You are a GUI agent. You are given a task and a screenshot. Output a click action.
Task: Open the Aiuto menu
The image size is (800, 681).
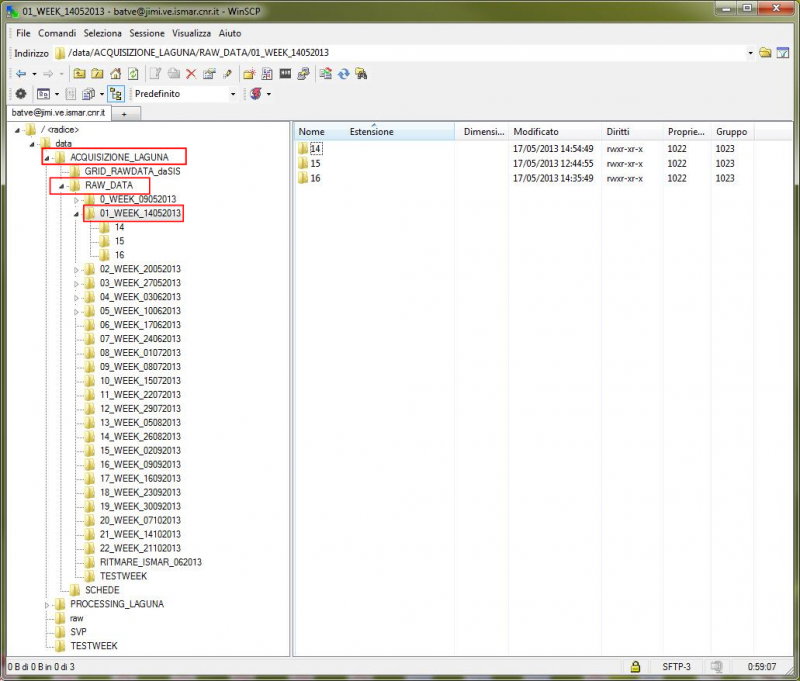(x=230, y=33)
